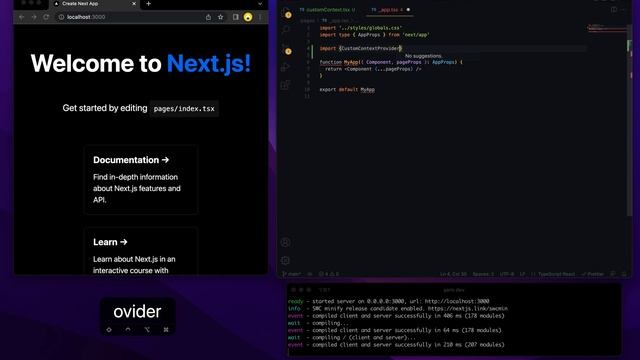Click the git branch indicator in the status bar
640x360 pixels.
click(291, 274)
